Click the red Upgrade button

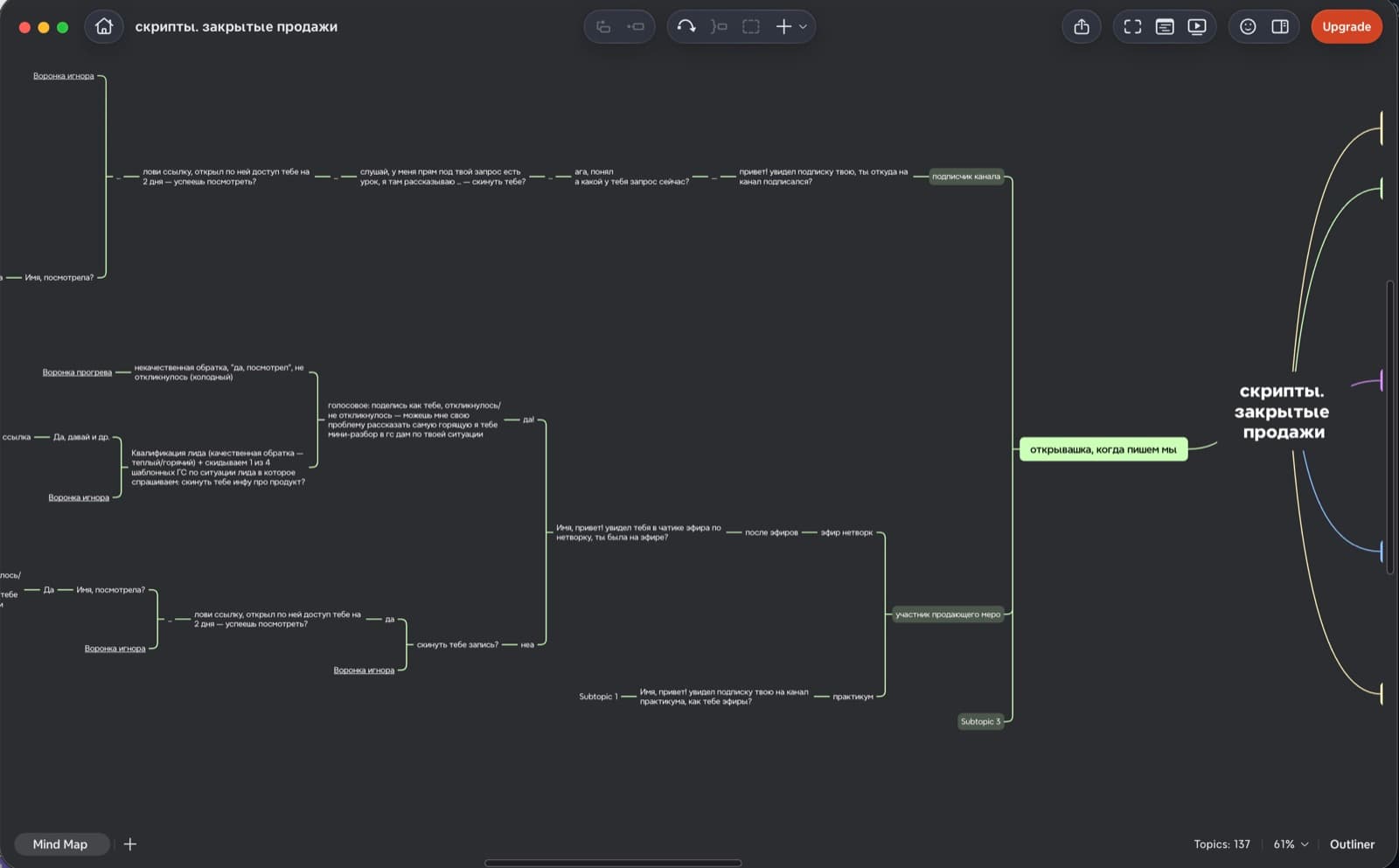[1347, 26]
